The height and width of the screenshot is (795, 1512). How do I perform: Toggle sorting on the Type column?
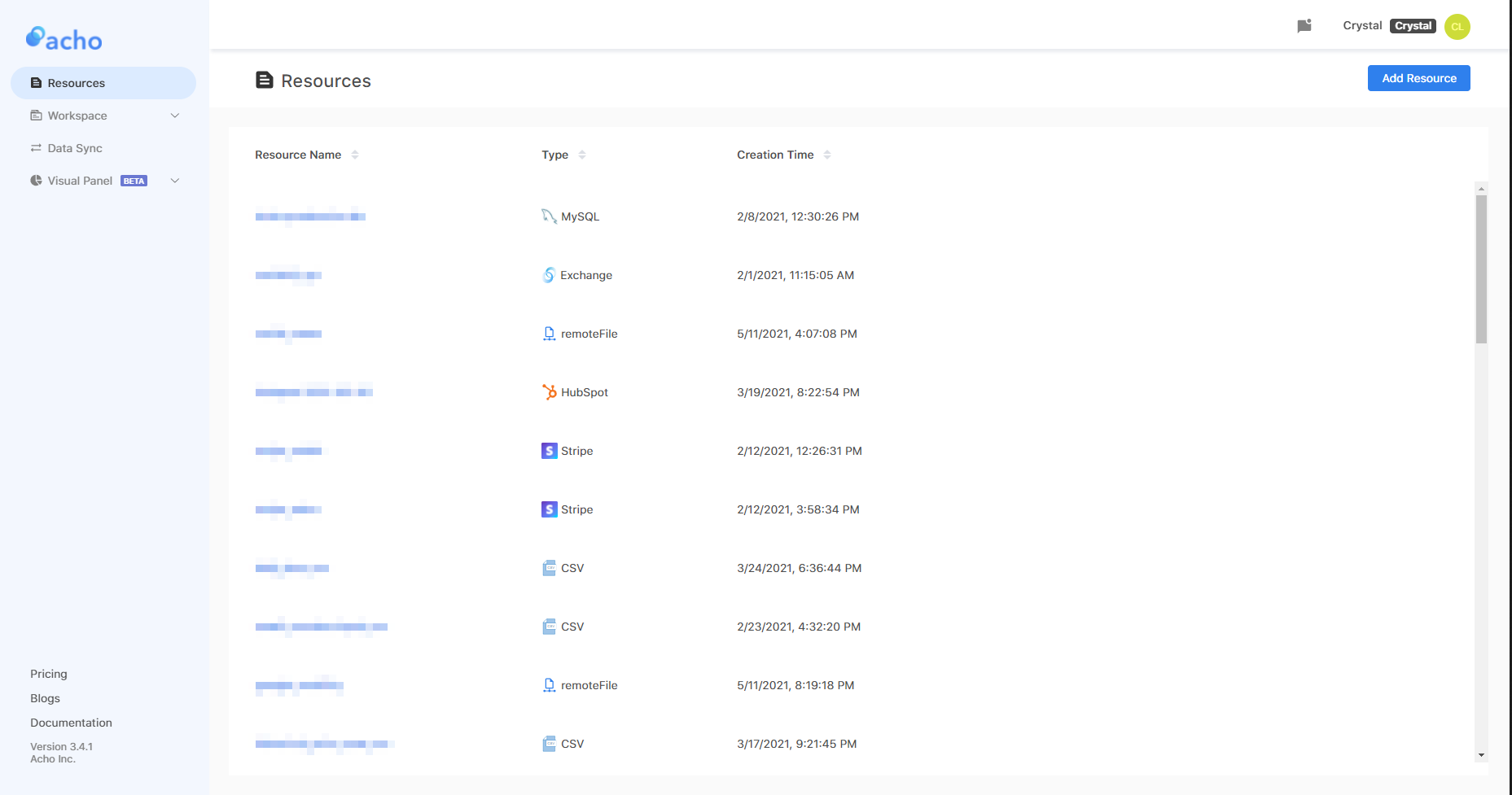pyautogui.click(x=583, y=154)
